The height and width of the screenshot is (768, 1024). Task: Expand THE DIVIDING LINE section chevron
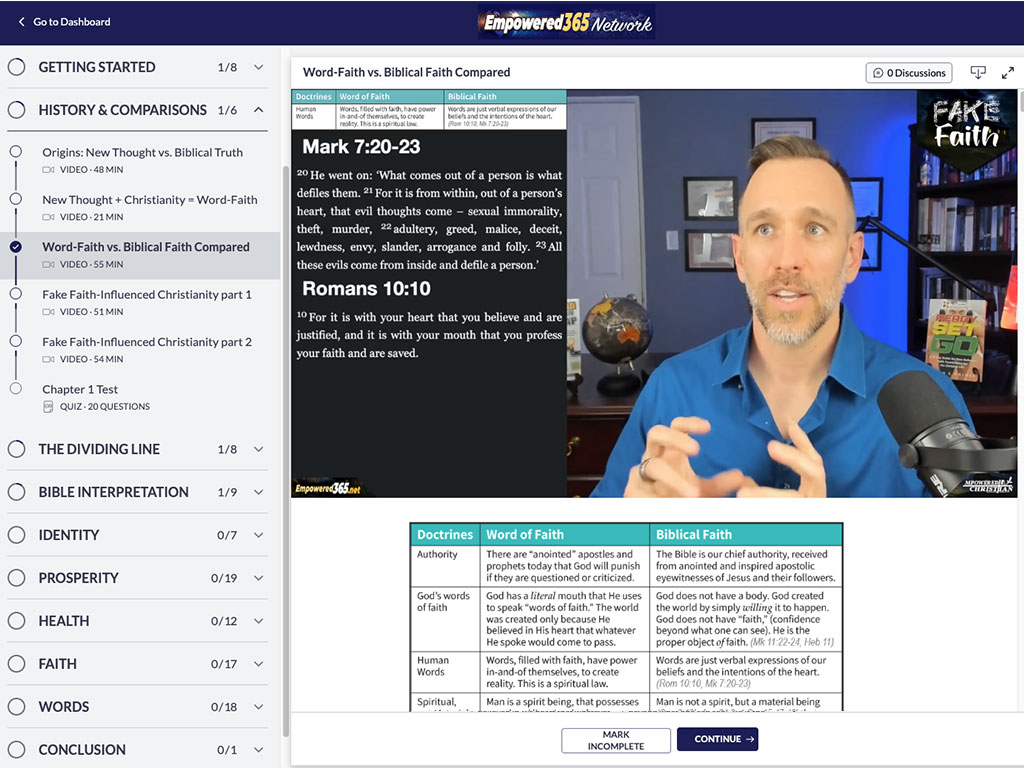click(259, 449)
